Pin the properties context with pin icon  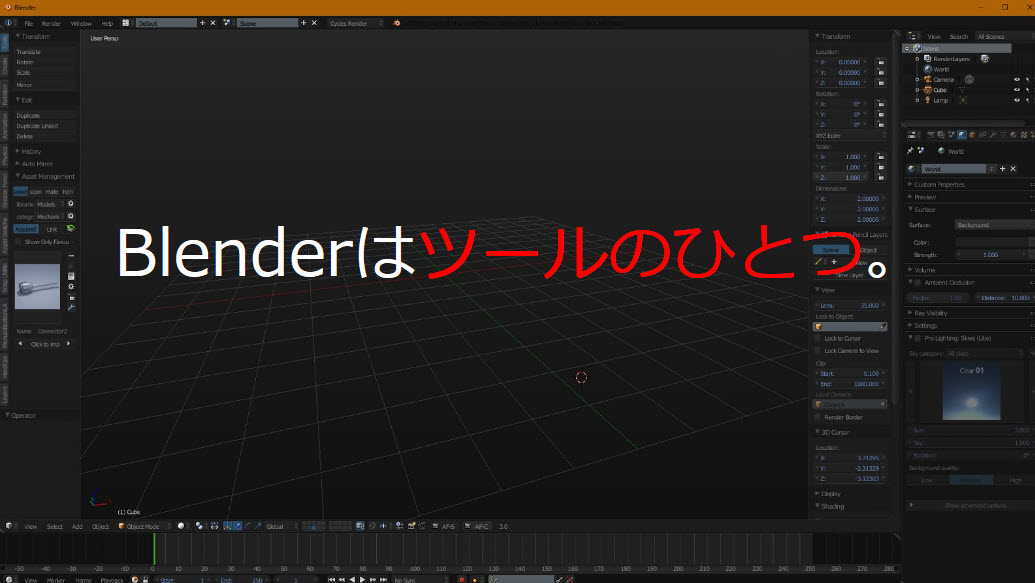click(910, 151)
